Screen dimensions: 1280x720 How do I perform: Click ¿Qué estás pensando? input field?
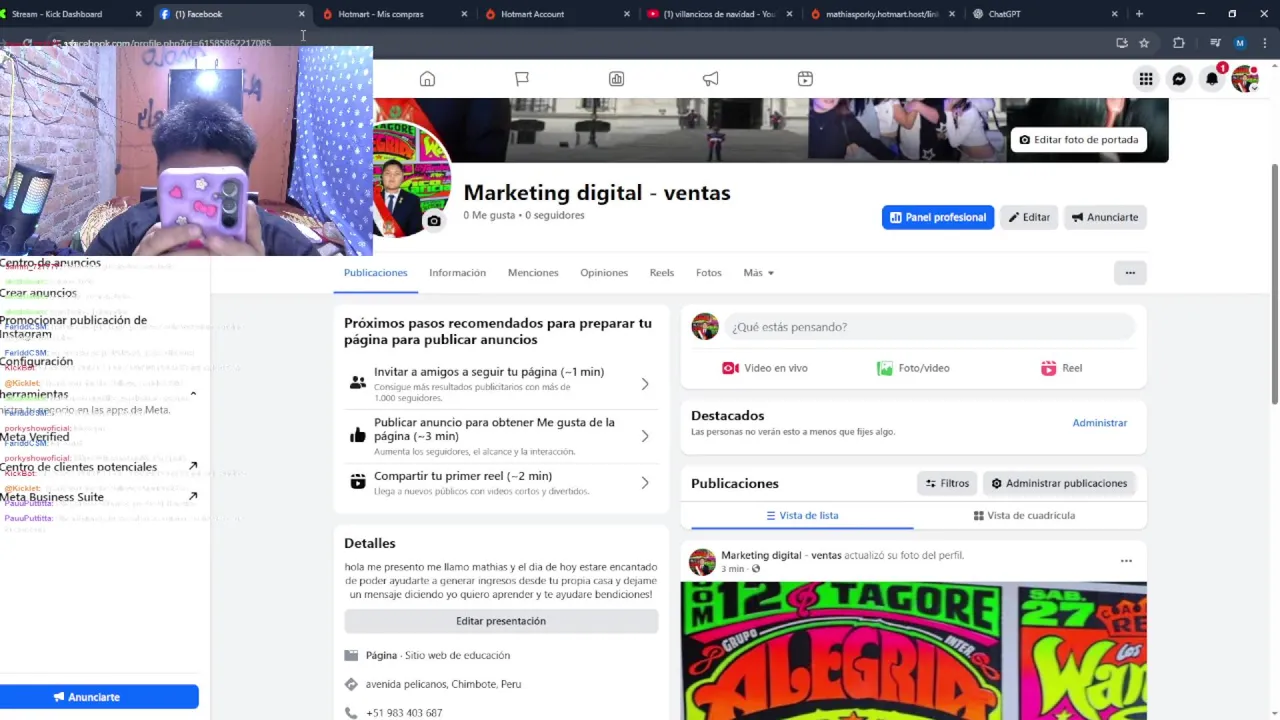coord(930,327)
